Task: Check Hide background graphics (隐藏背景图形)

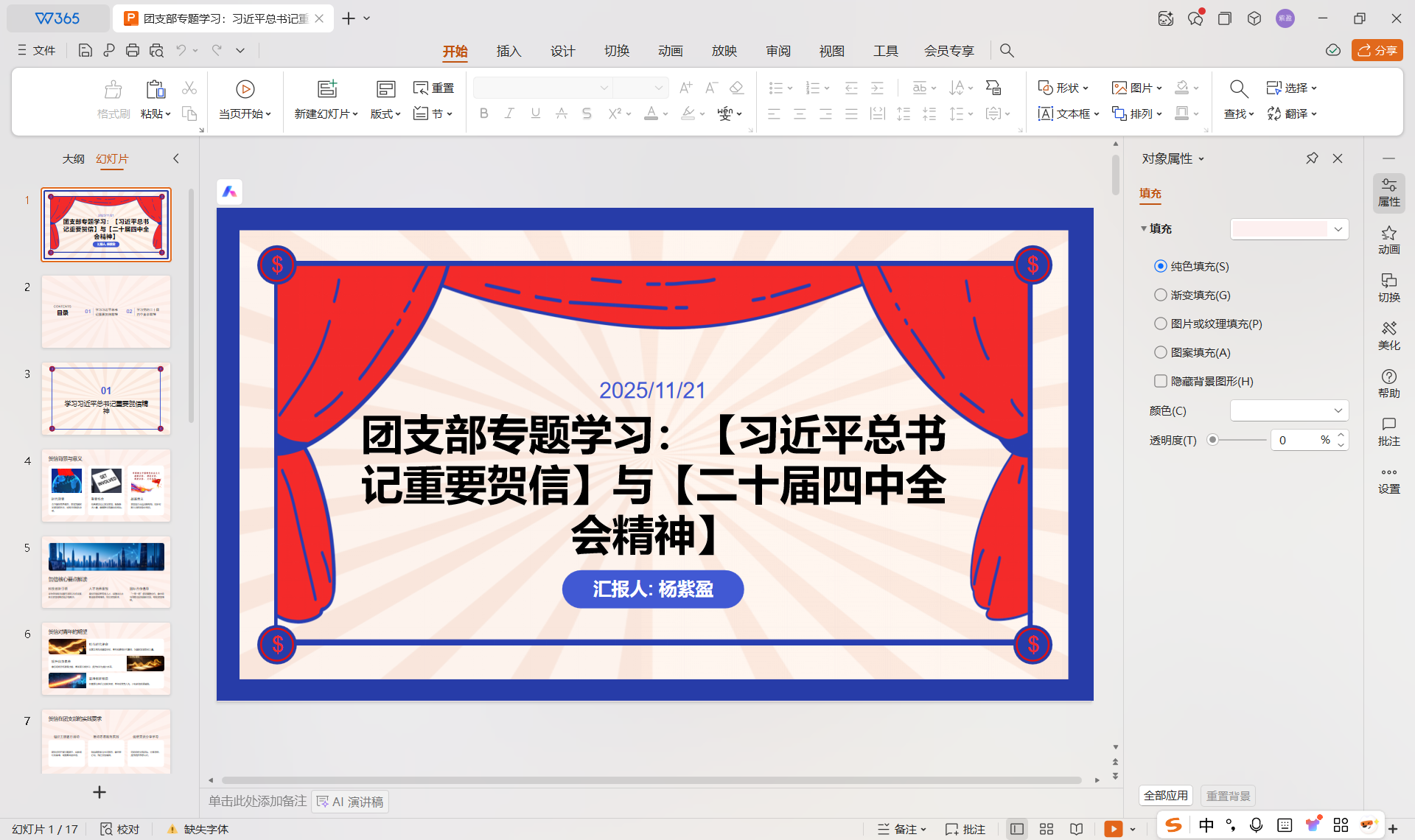Action: coord(1161,381)
